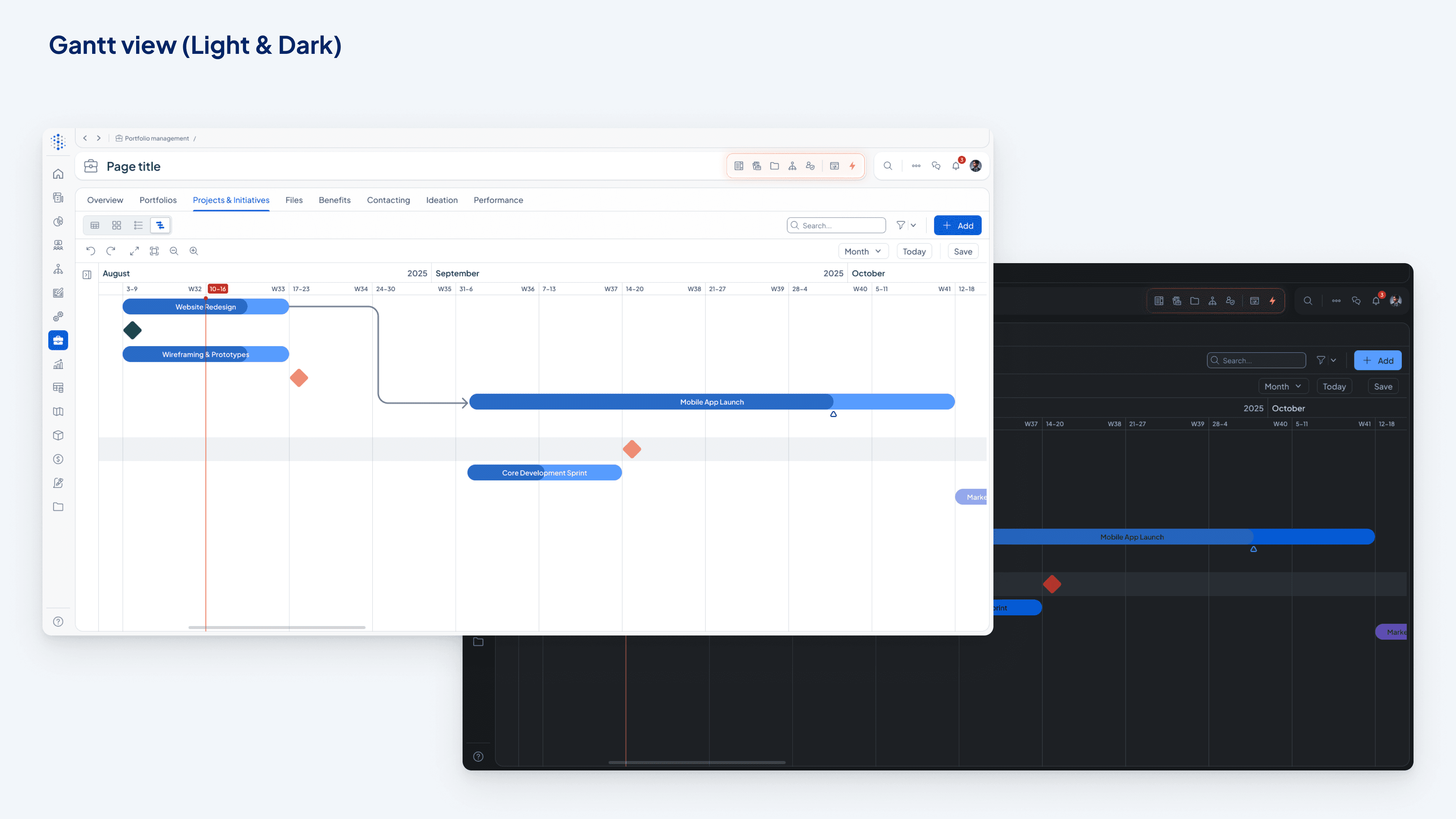1456x819 pixels.
Task: Click the home icon in sidebar
Action: coord(58,174)
